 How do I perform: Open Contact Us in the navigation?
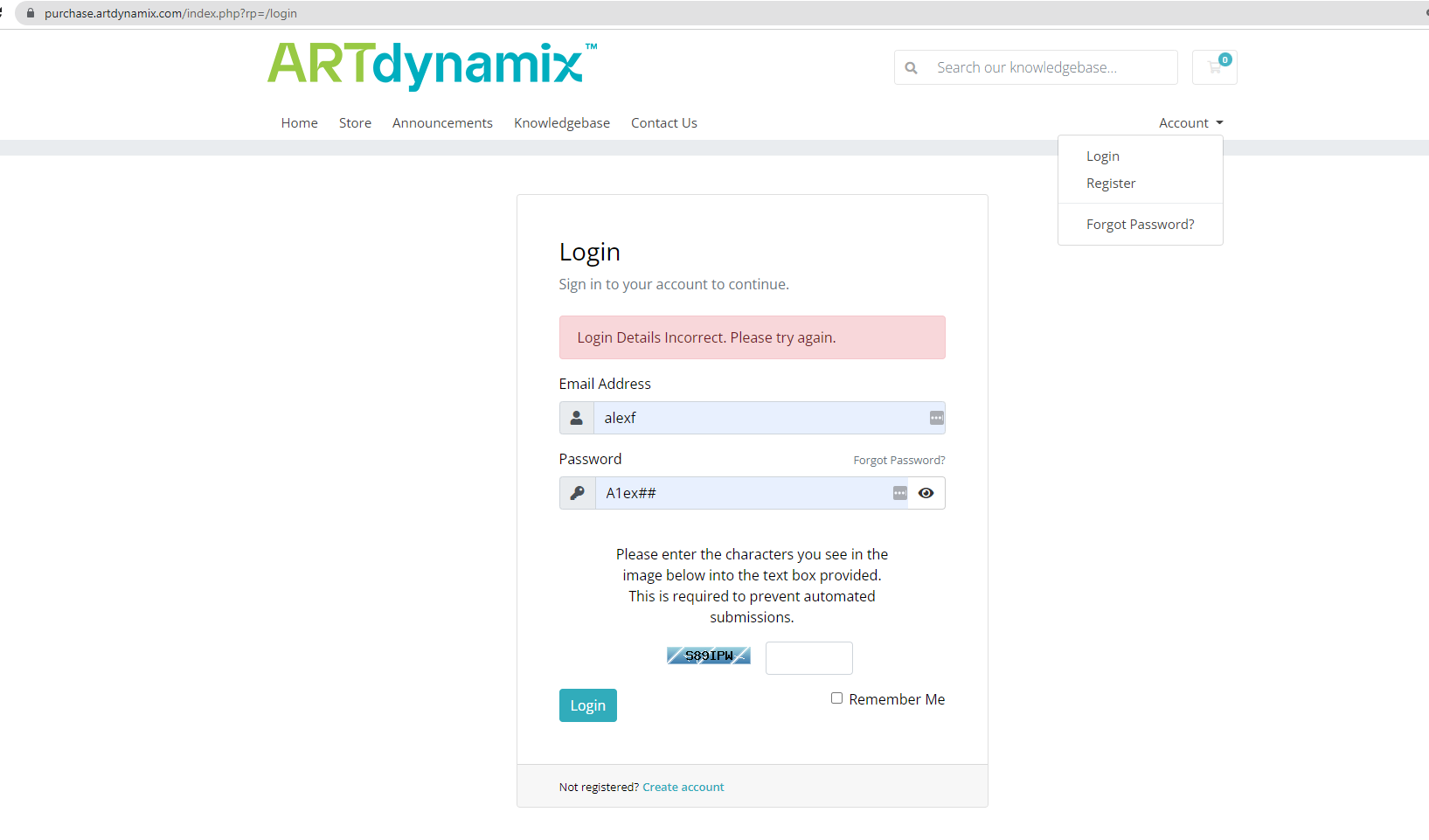664,122
